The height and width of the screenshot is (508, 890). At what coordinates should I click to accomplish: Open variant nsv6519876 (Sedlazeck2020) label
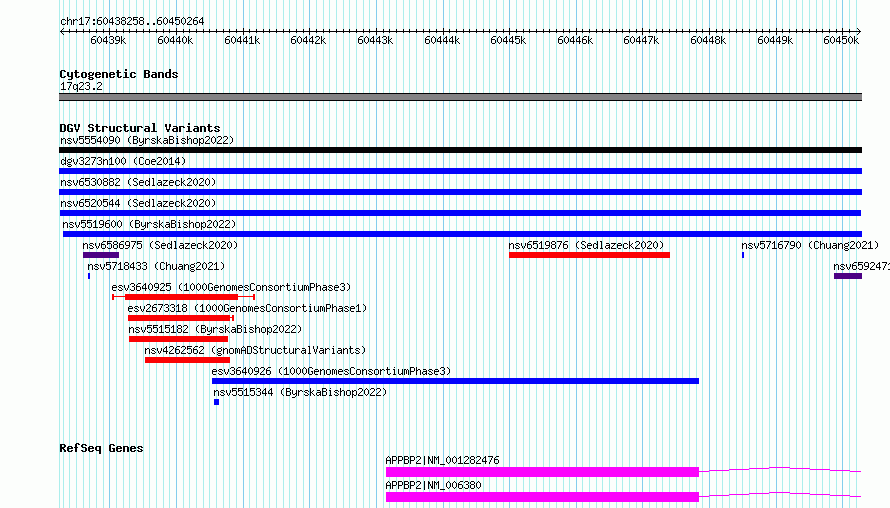(586, 245)
